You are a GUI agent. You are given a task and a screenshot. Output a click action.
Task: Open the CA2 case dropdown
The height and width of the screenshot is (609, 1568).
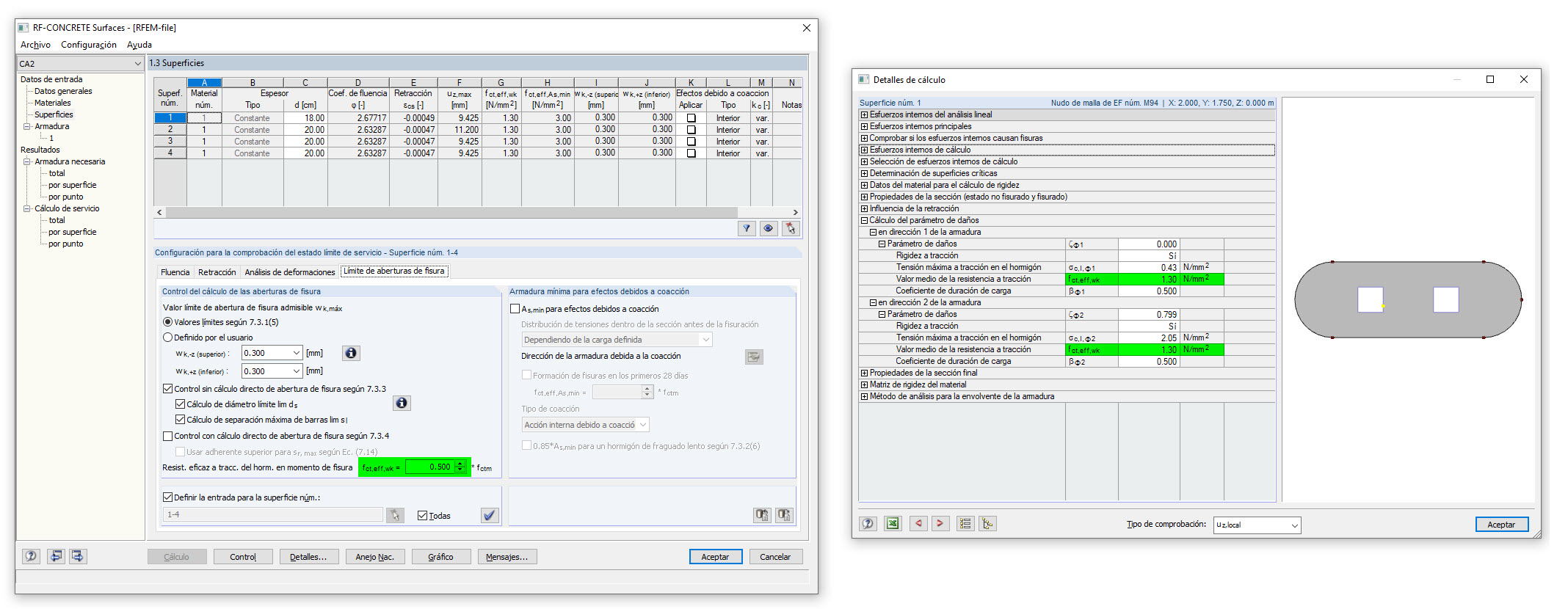[137, 64]
